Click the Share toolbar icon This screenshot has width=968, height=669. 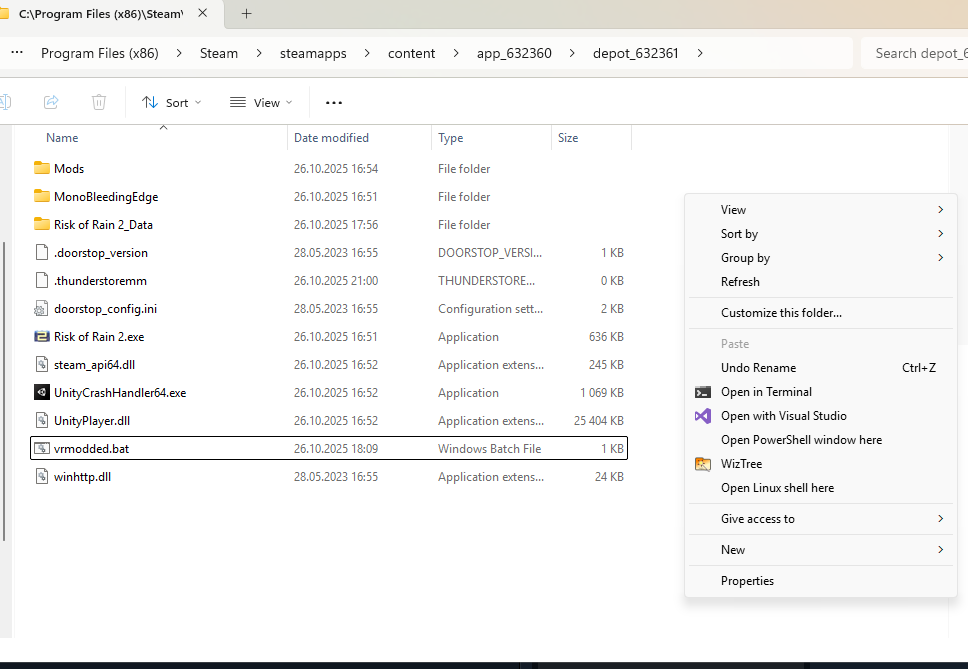click(x=51, y=102)
